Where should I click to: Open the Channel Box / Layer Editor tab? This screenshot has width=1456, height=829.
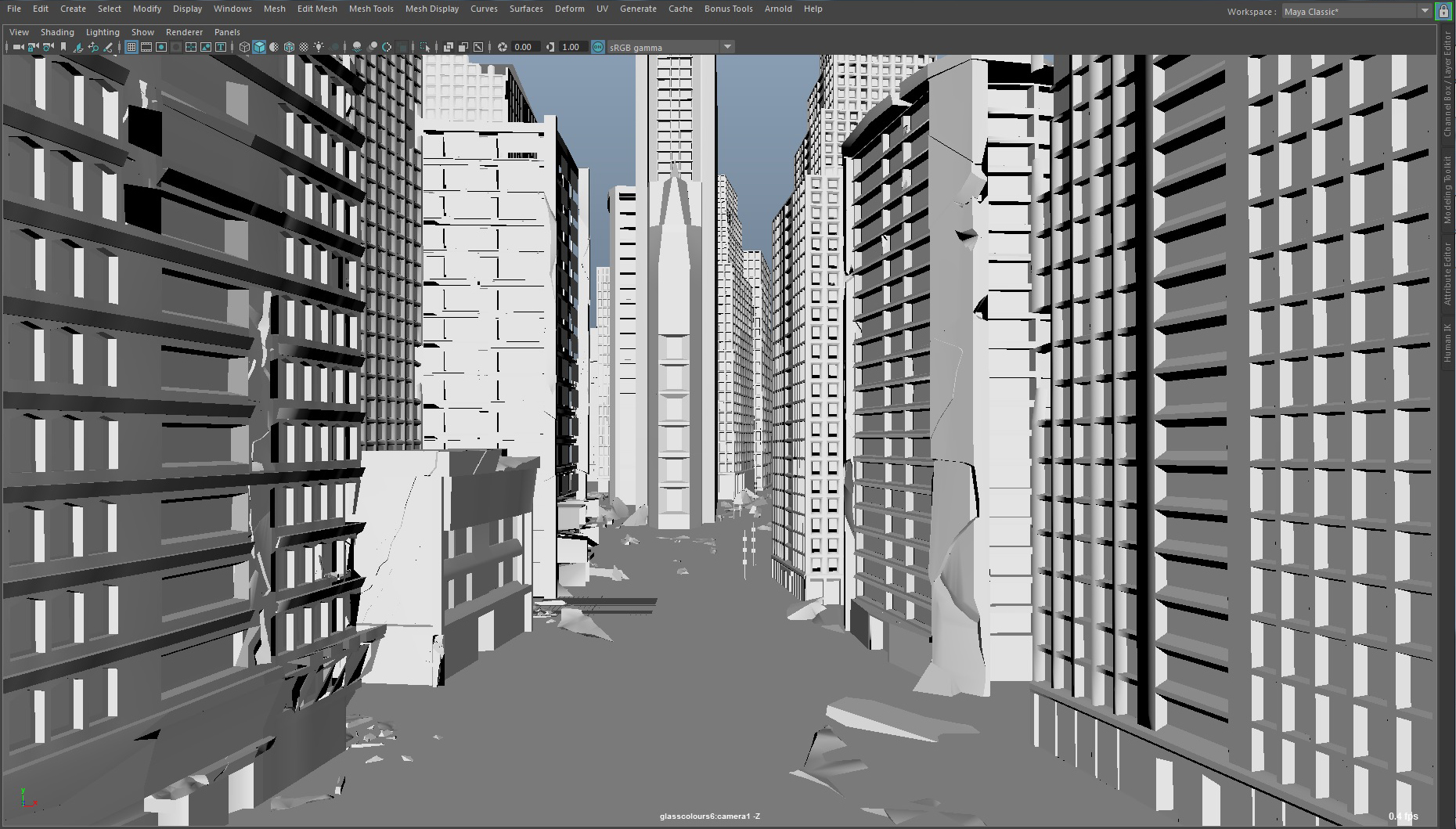(1447, 84)
